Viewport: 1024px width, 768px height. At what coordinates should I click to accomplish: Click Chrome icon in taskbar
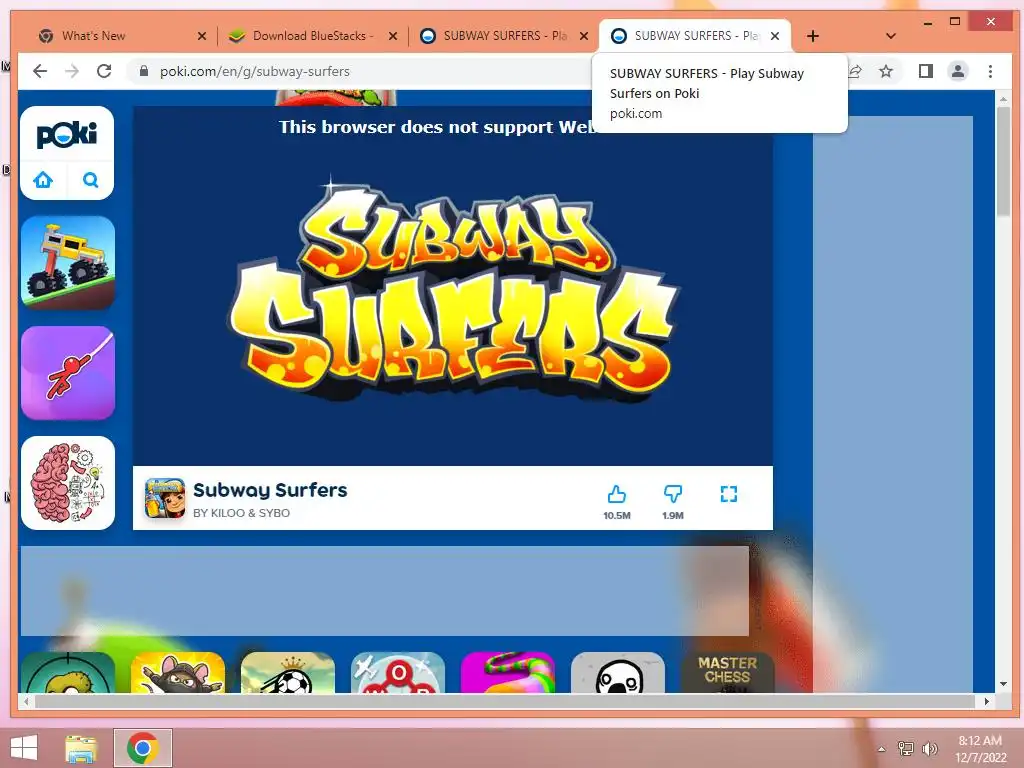pos(143,748)
